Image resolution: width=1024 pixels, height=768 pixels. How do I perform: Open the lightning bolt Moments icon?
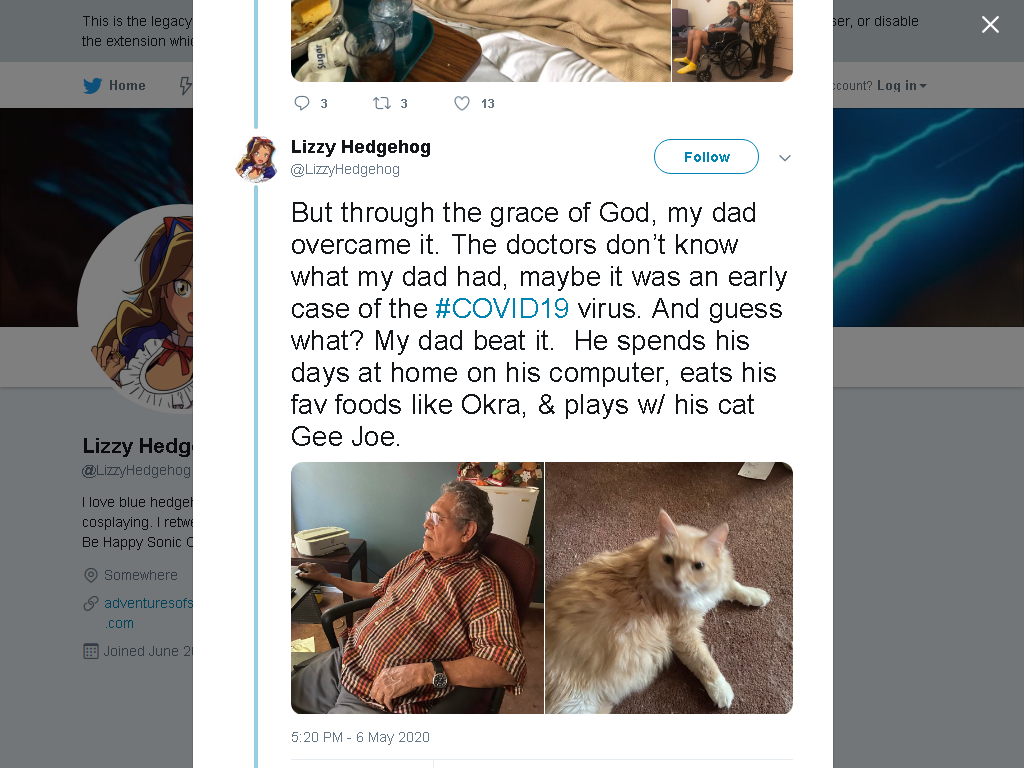tap(185, 86)
